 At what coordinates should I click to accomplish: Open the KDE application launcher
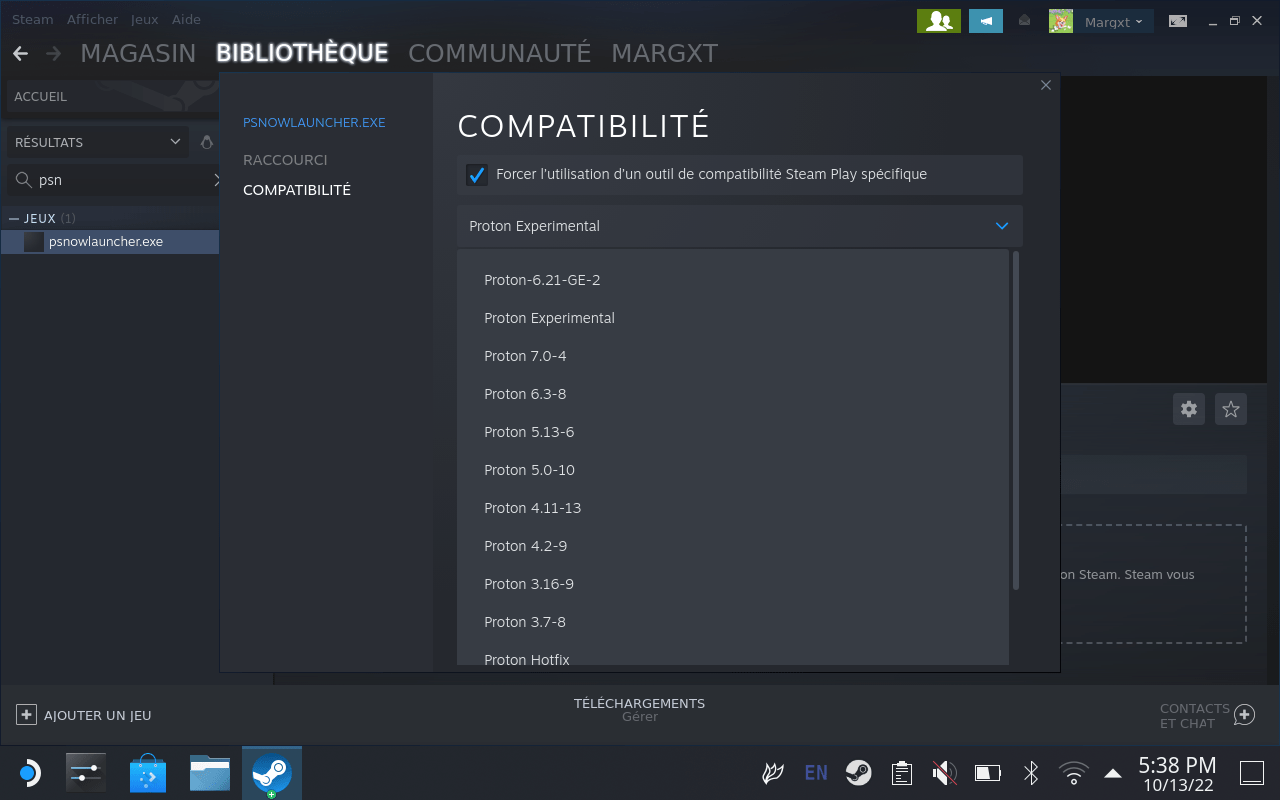30,773
